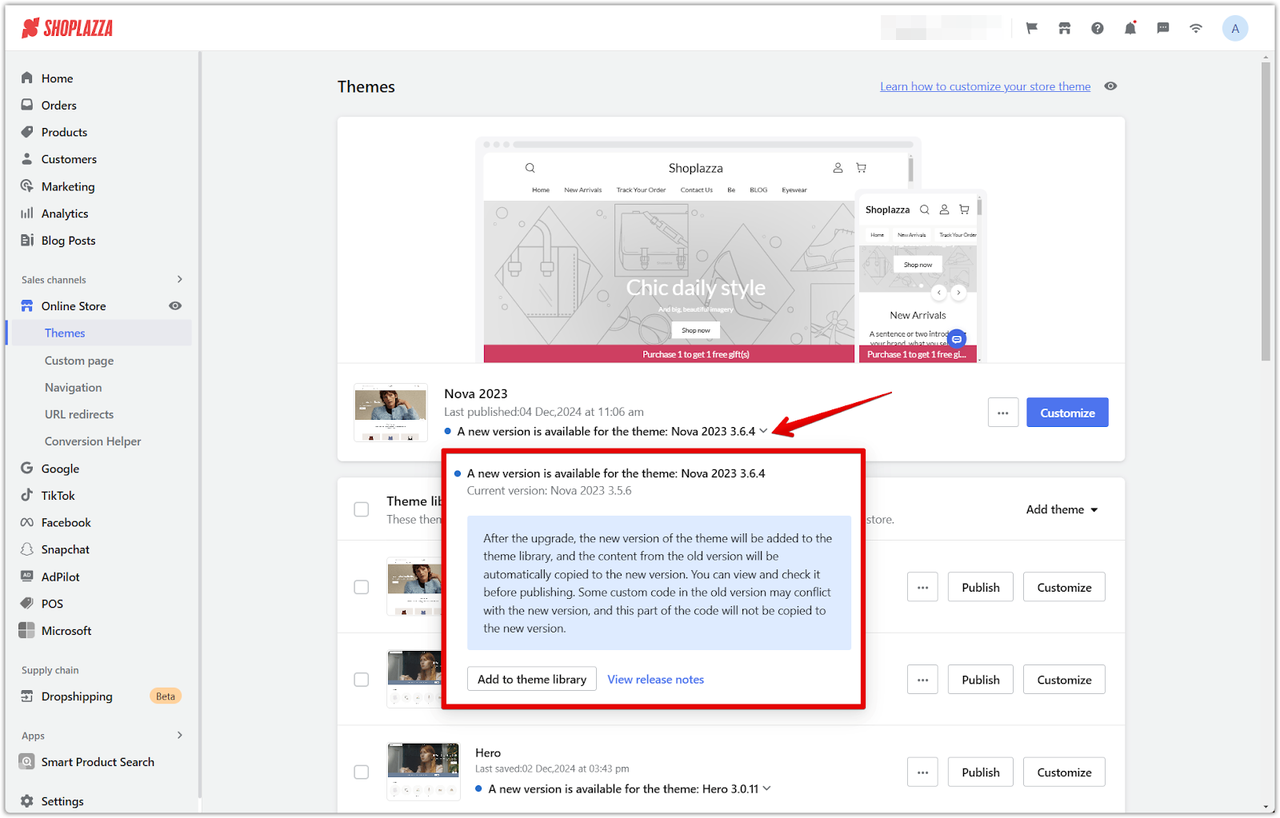
Task: Tick the checkbox next to Hero theme
Action: point(361,772)
